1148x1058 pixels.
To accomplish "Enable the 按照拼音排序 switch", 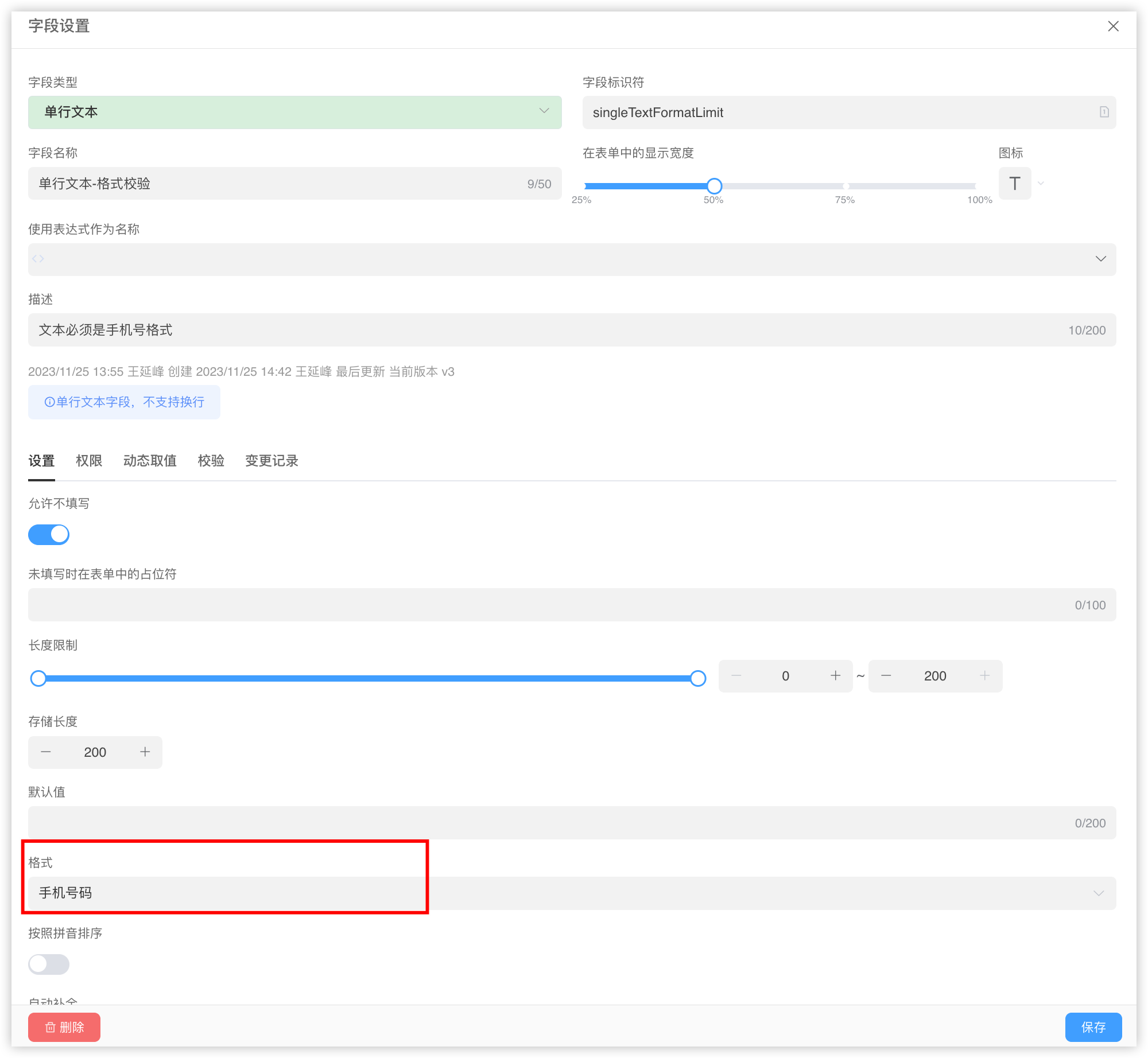I will tap(49, 964).
